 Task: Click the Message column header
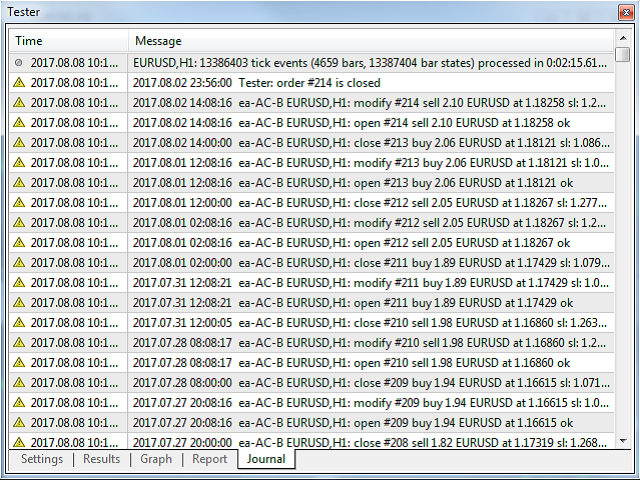[x=371, y=41]
